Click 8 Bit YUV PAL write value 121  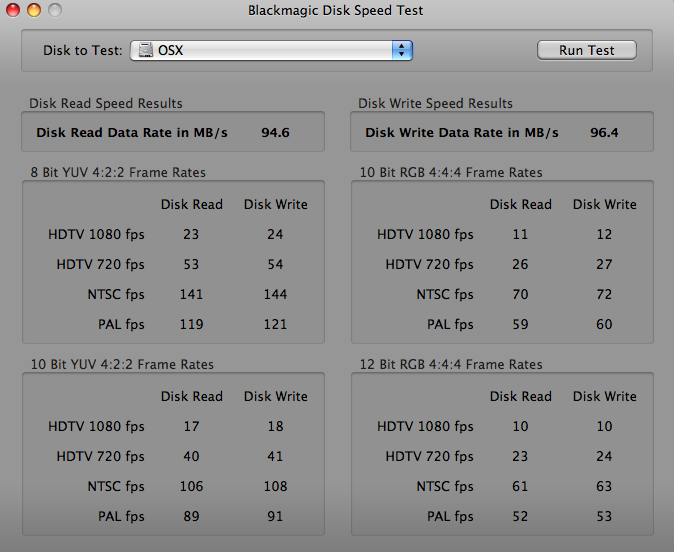(x=275, y=324)
